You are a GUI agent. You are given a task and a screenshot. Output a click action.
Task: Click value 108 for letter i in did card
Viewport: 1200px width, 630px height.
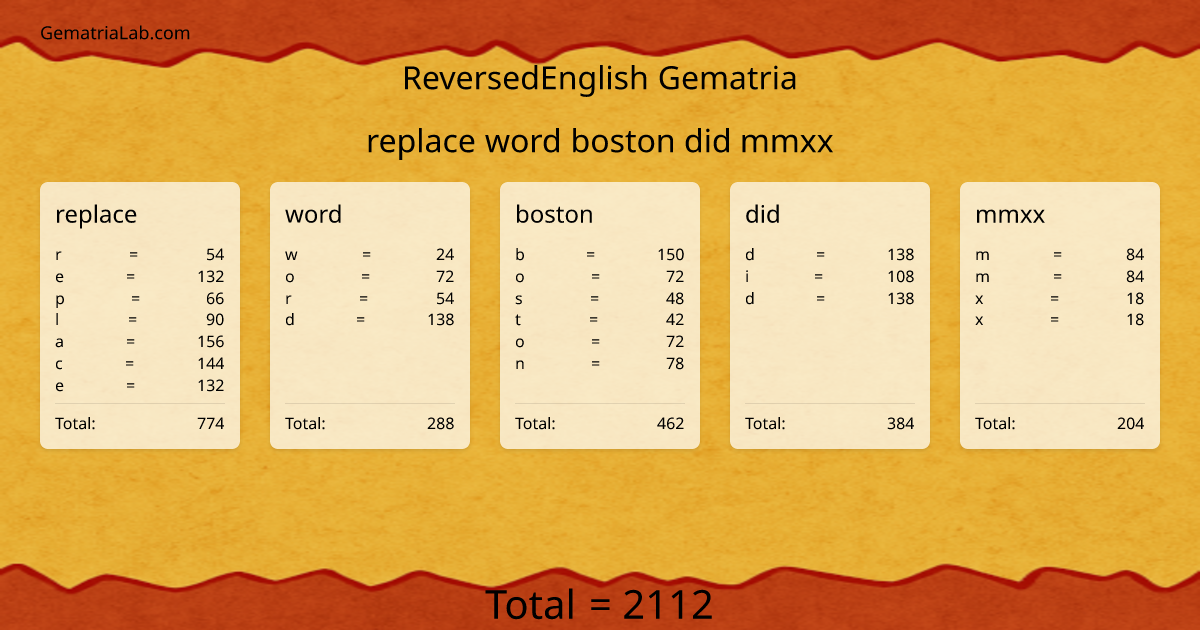pos(901,277)
